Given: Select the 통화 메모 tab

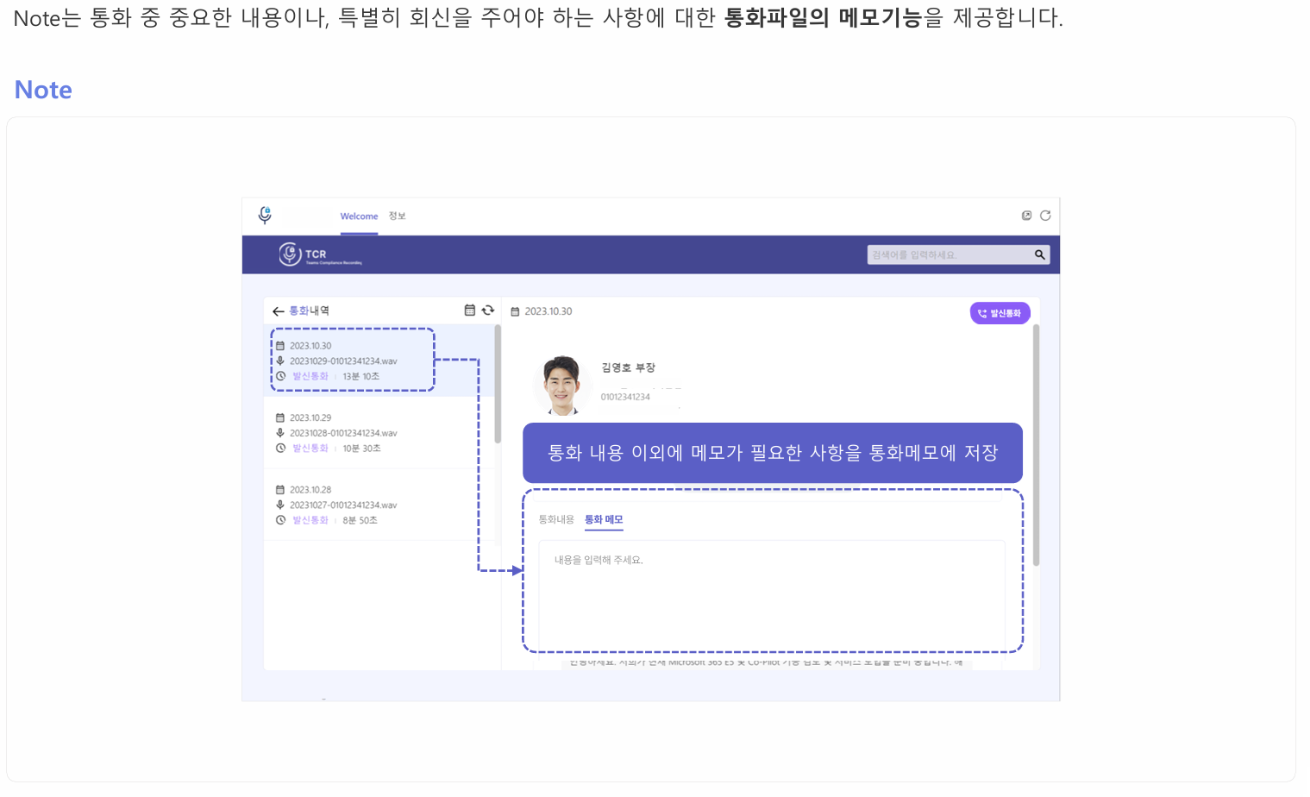Looking at the screenshot, I should (x=604, y=520).
